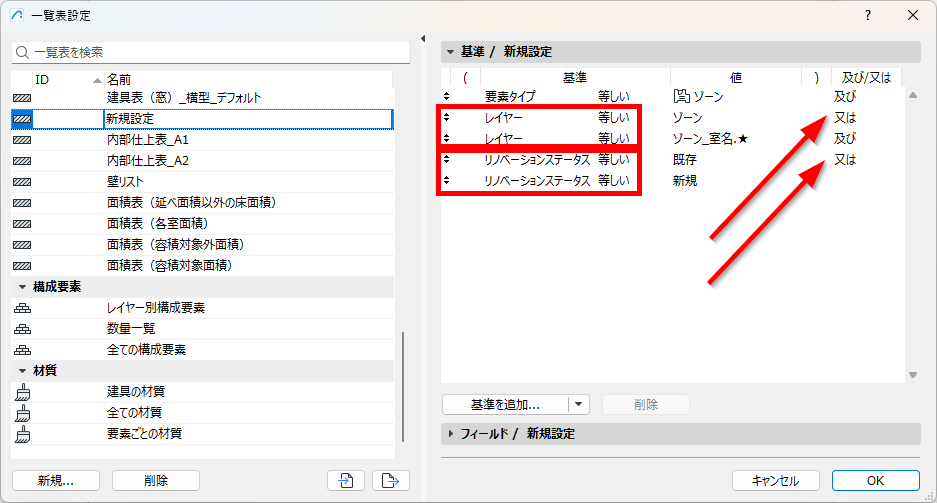
Task: Click the schedule icon of 建具表（窓）_横型_デフォルト
Action: [x=22, y=98]
